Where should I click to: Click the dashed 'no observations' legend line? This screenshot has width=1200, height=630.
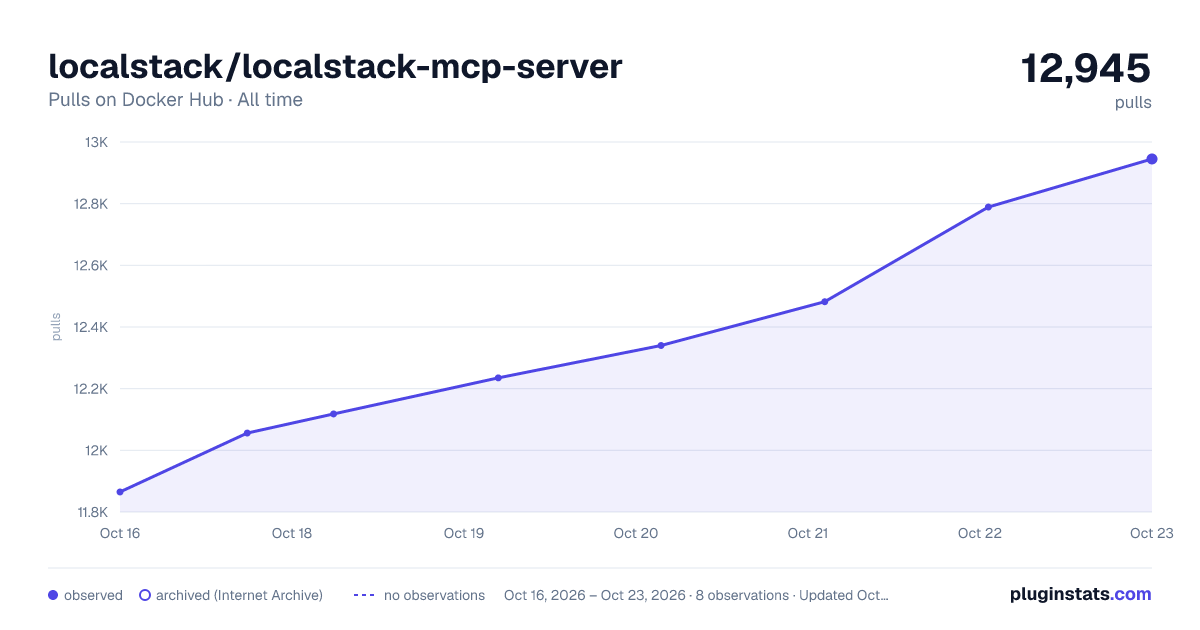pyautogui.click(x=364, y=595)
